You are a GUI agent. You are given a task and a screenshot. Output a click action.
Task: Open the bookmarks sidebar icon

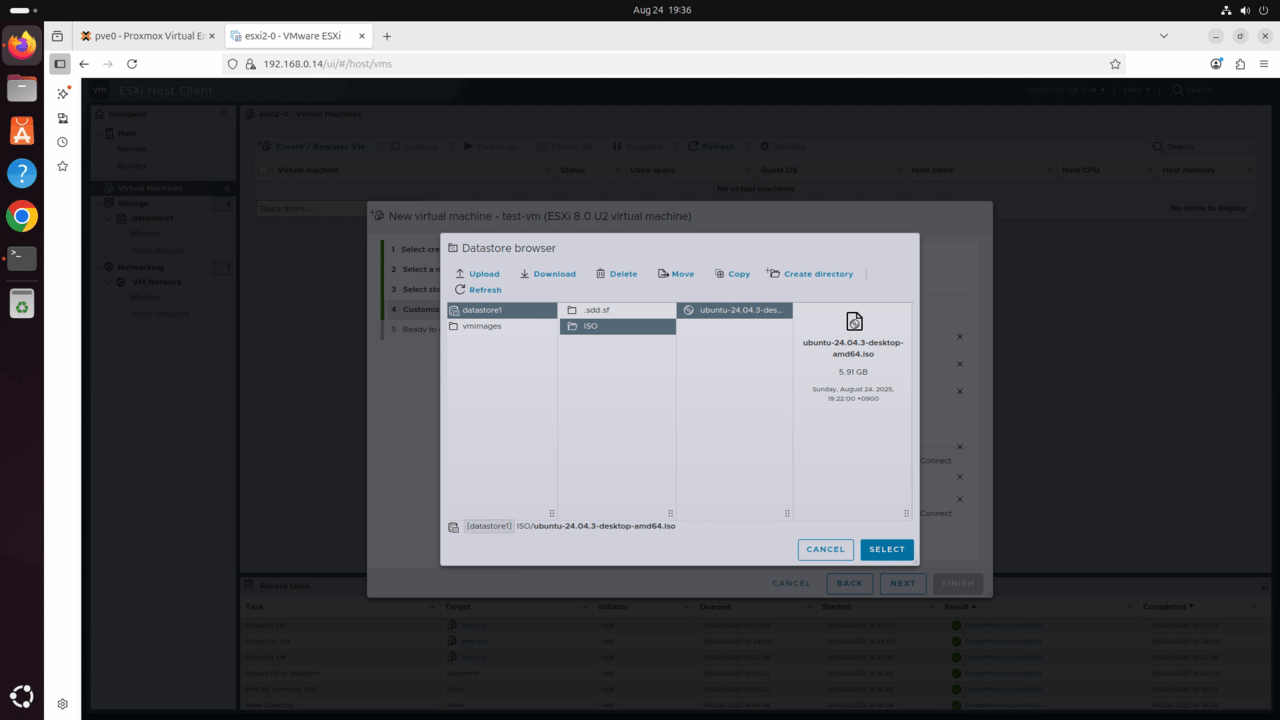(x=62, y=166)
